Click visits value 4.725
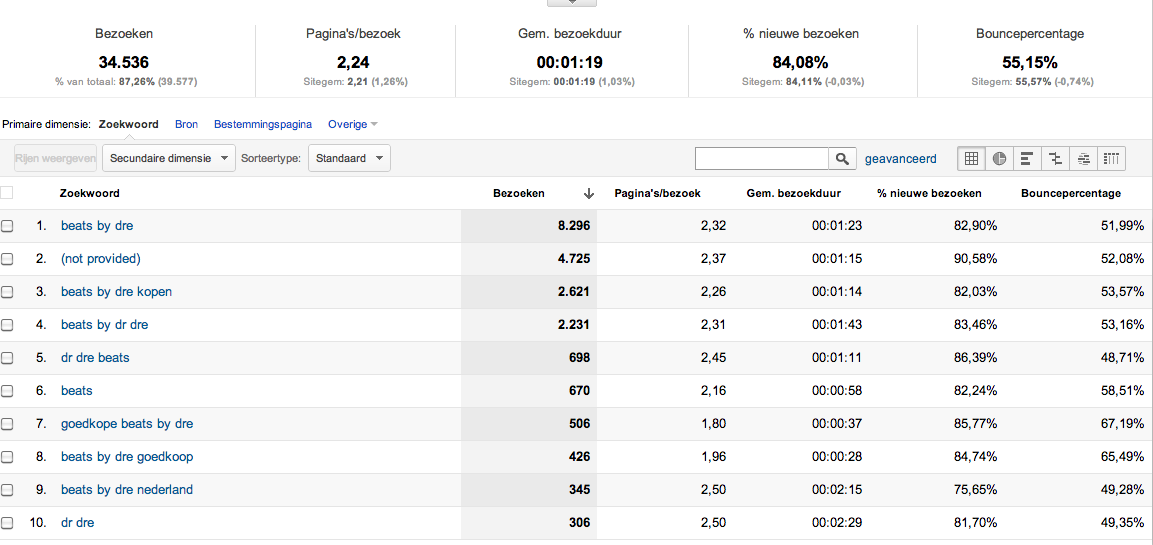The image size is (1153, 545). [574, 259]
